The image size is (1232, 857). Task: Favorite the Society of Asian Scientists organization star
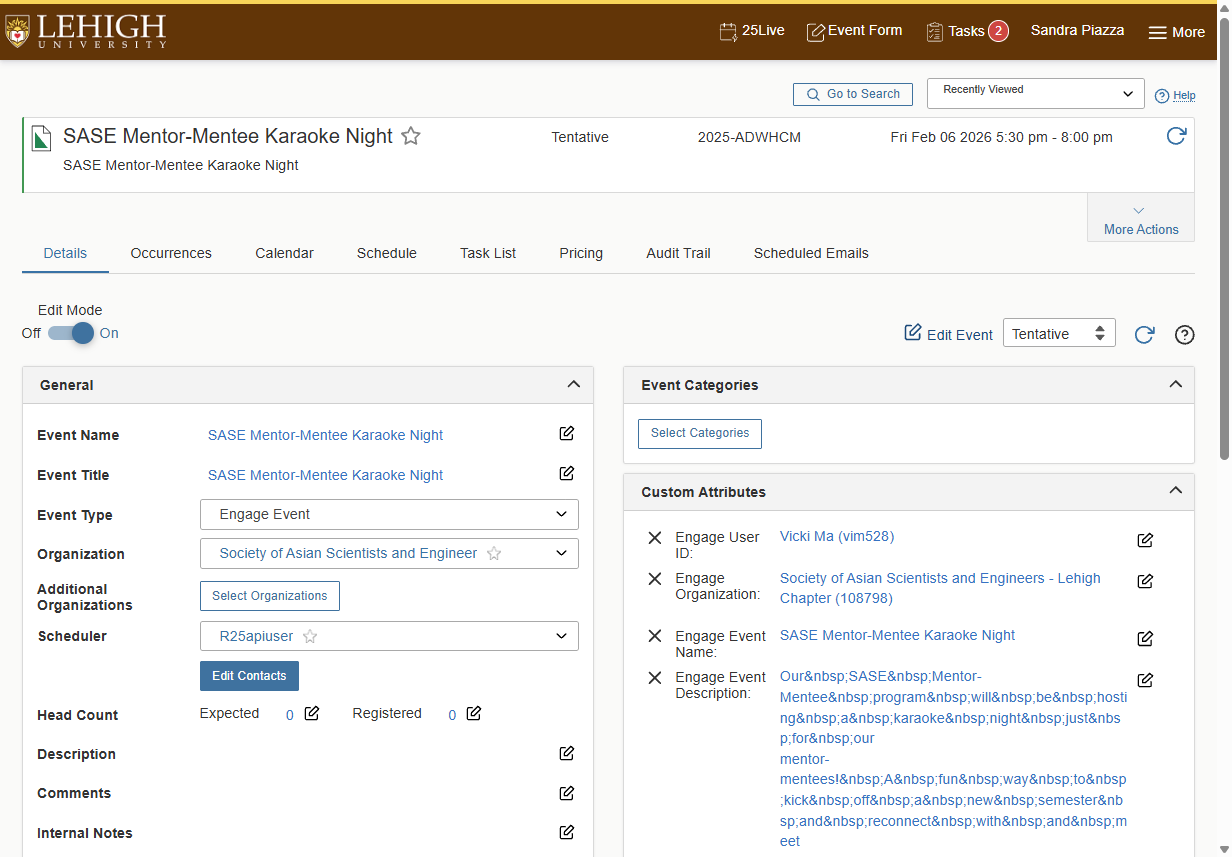[494, 553]
